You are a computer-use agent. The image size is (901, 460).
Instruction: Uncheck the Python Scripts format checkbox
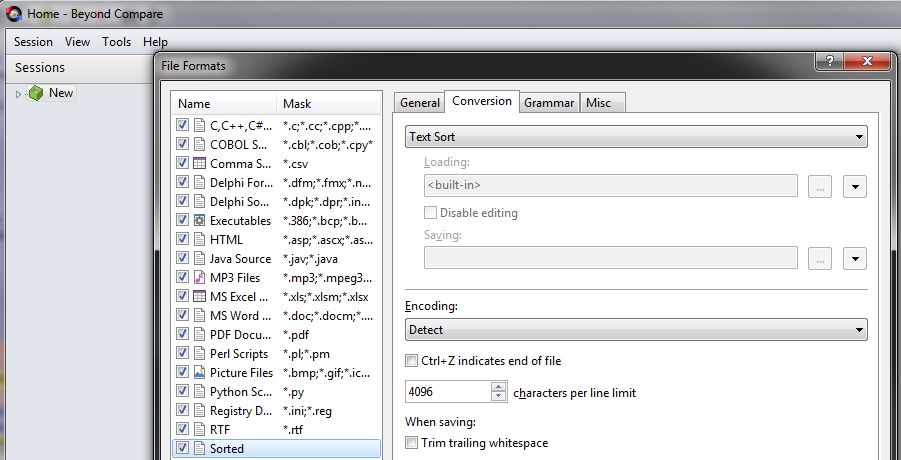pyautogui.click(x=182, y=392)
